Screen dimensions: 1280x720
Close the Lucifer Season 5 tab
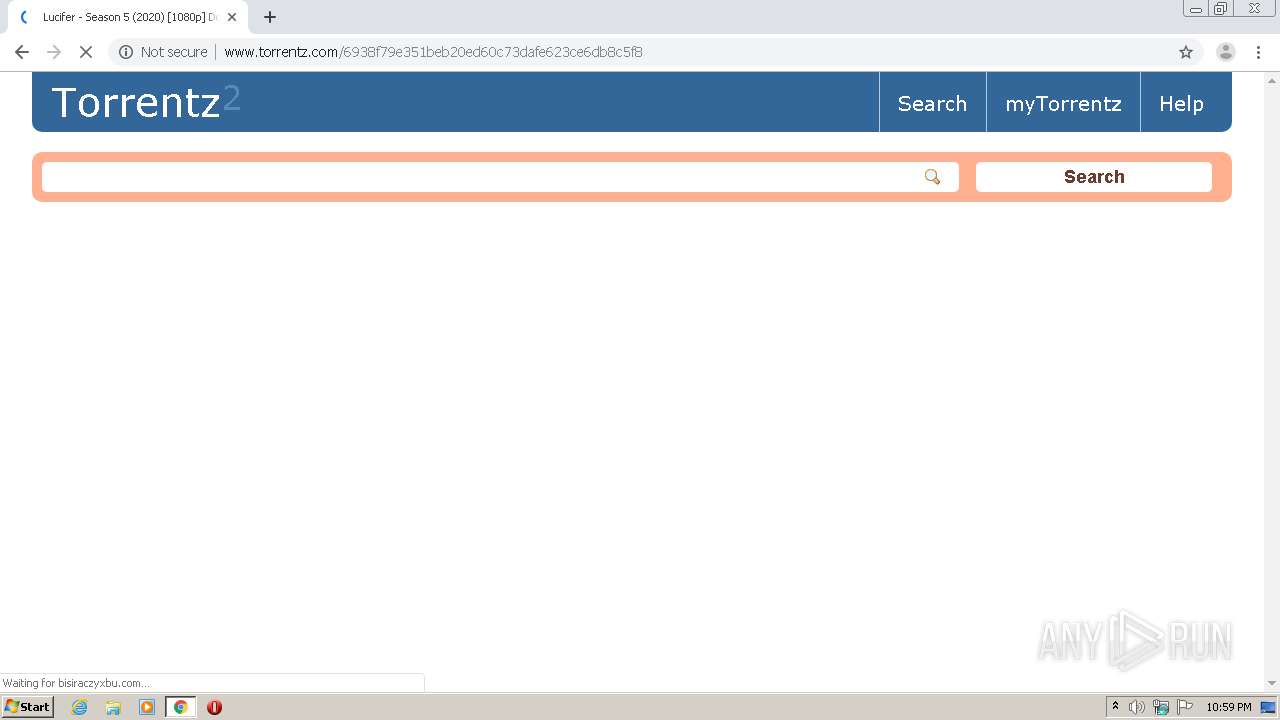(232, 17)
